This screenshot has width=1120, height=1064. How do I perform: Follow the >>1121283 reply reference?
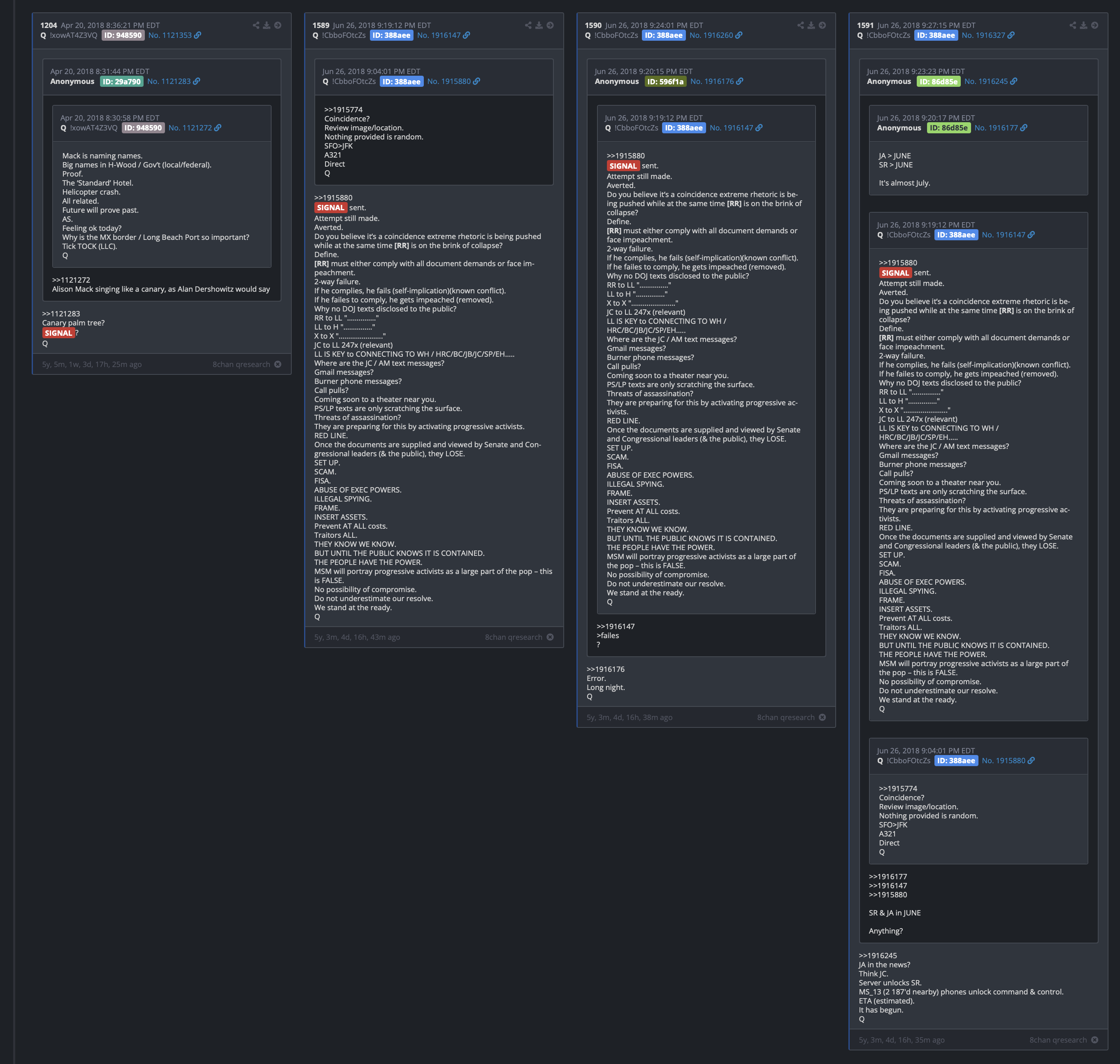[60, 314]
